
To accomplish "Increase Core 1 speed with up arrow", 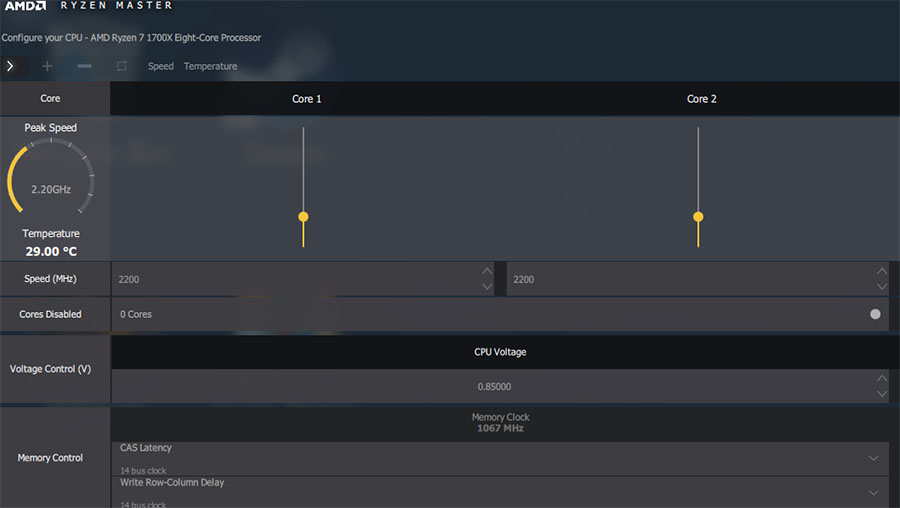I will (x=487, y=271).
